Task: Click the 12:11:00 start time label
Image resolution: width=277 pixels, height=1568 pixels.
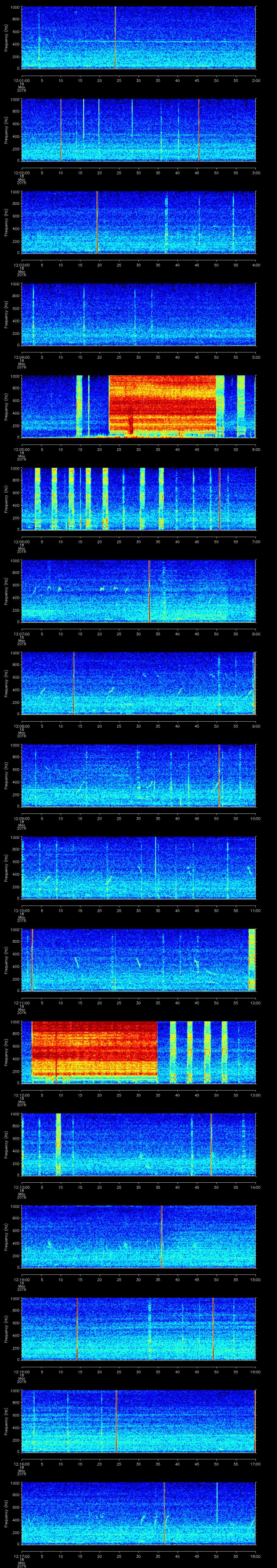Action: pyautogui.click(x=21, y=1003)
